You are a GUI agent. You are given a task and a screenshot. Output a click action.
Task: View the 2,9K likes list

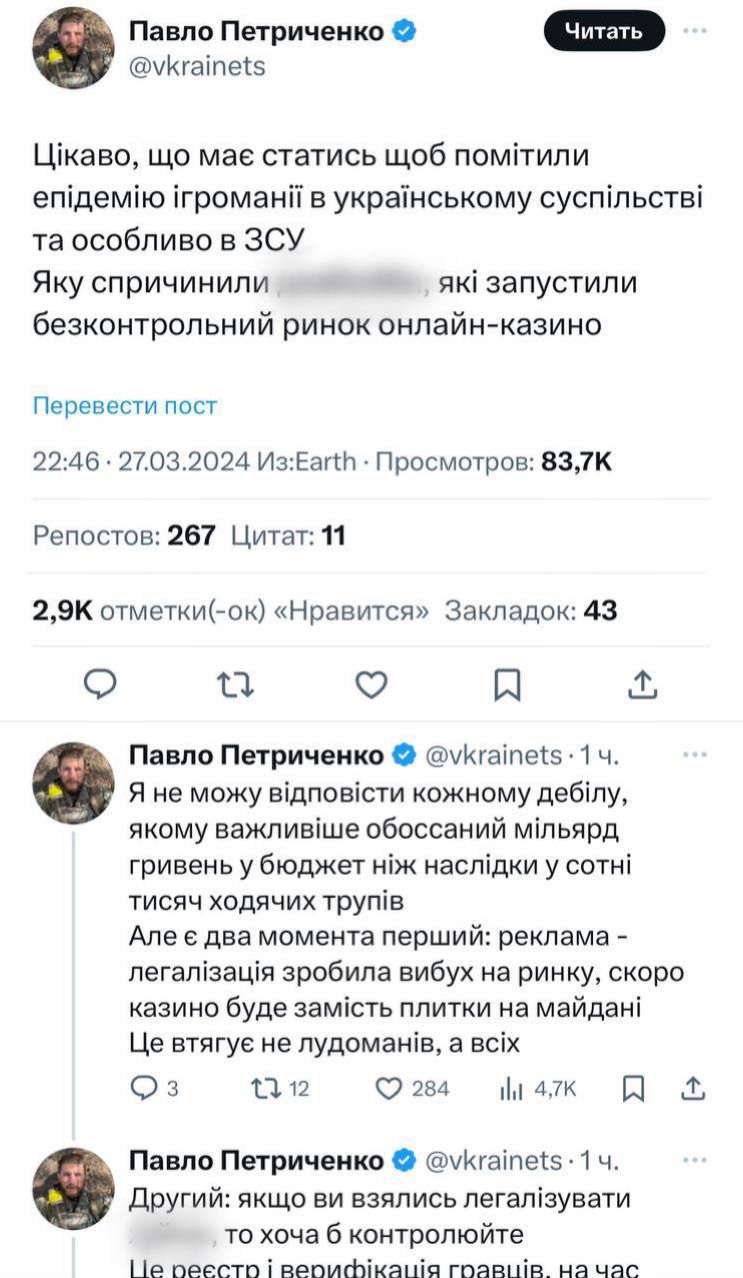coord(232,611)
